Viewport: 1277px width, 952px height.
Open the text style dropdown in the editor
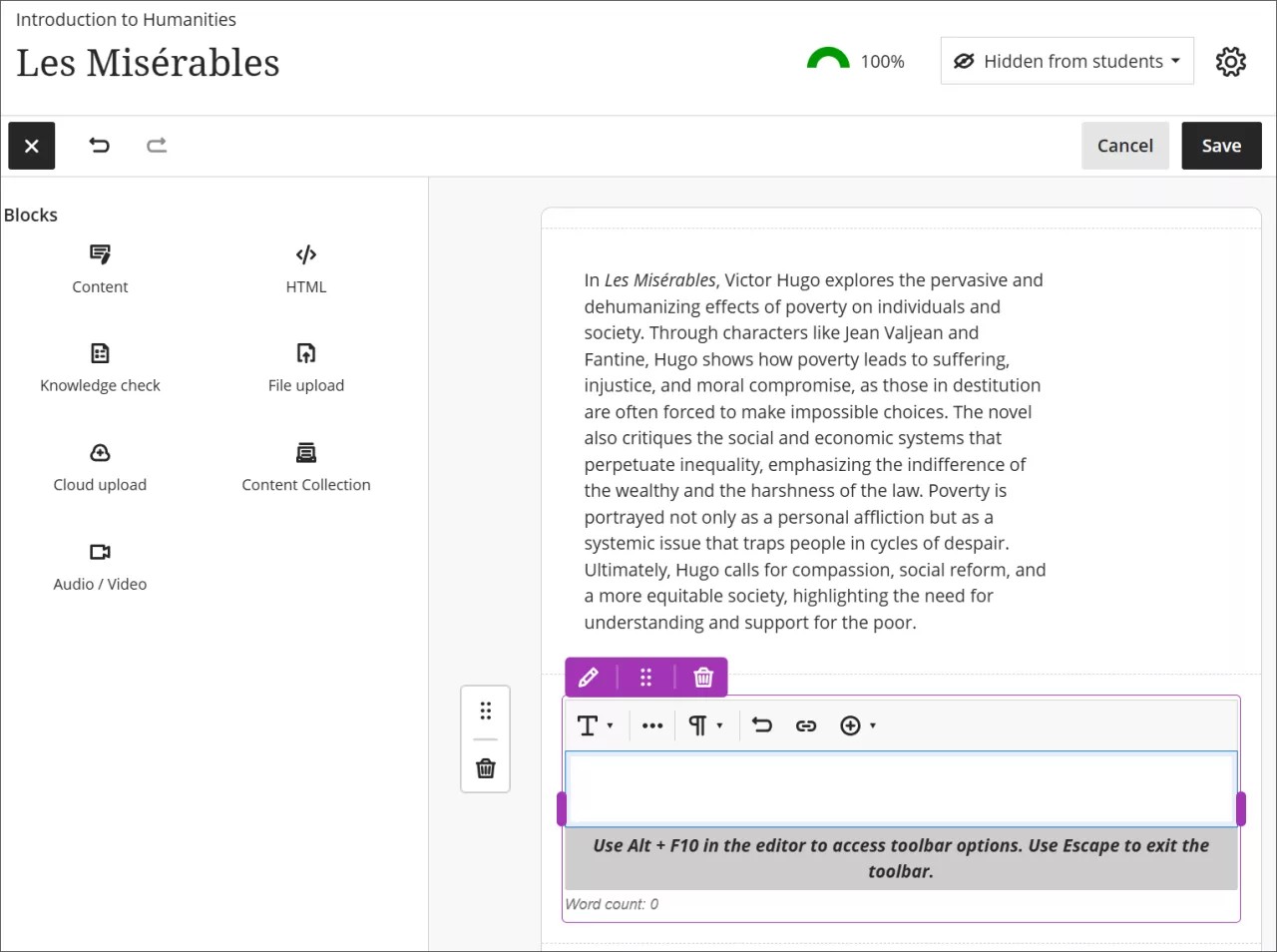595,725
